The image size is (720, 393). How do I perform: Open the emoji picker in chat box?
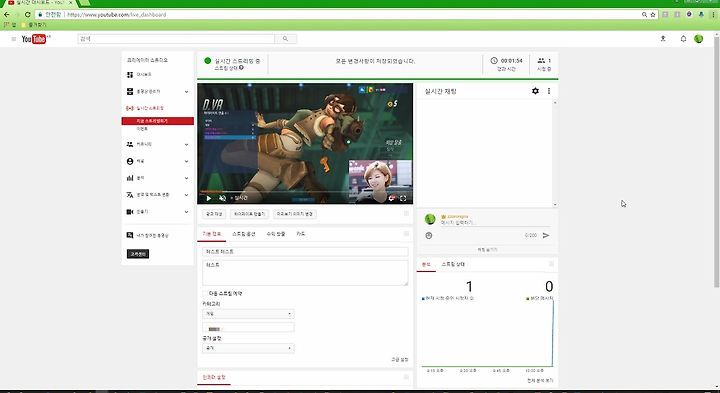point(429,236)
